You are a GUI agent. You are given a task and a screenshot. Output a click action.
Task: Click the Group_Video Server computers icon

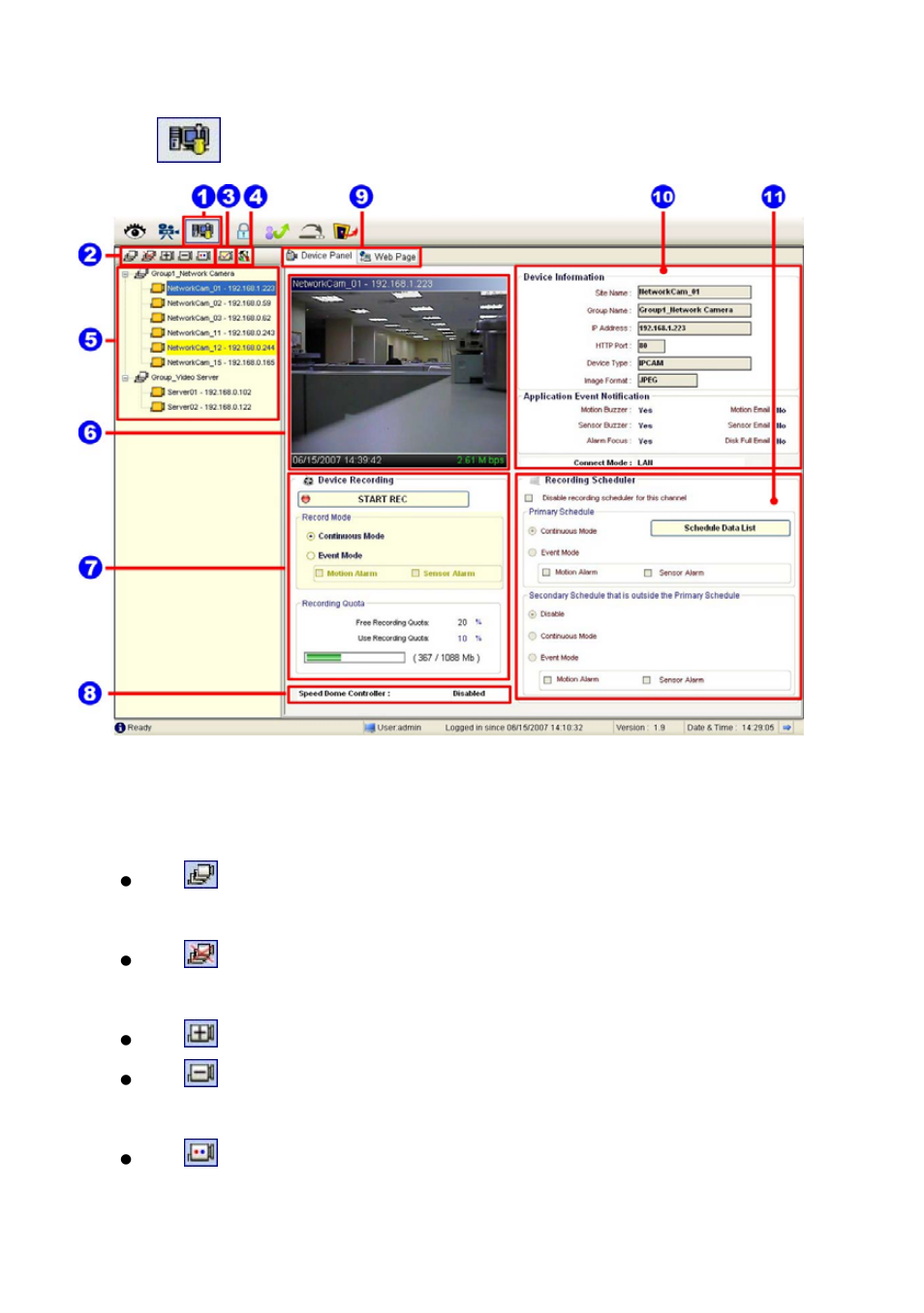(141, 378)
